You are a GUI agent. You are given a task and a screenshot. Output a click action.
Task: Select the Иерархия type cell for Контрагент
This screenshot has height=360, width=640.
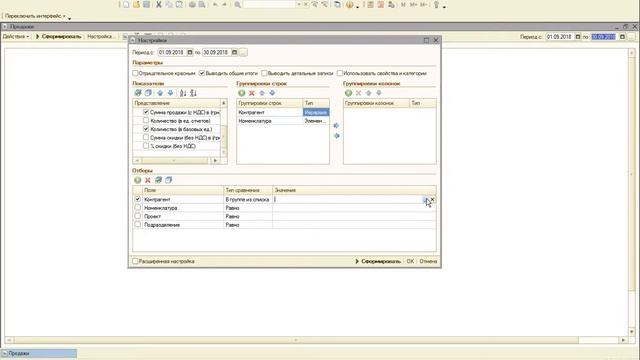point(316,112)
